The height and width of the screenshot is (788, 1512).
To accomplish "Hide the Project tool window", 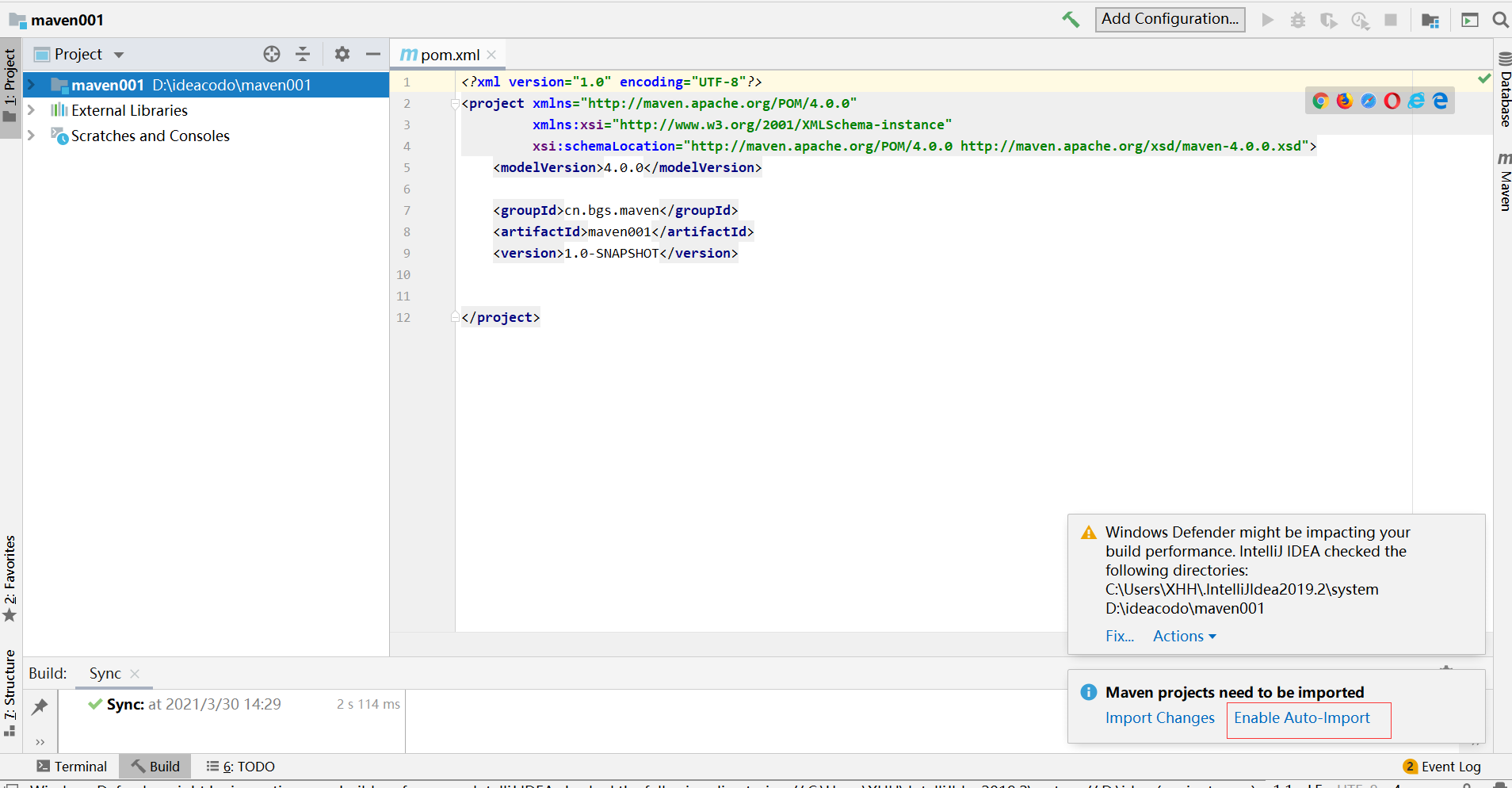I will click(x=373, y=54).
